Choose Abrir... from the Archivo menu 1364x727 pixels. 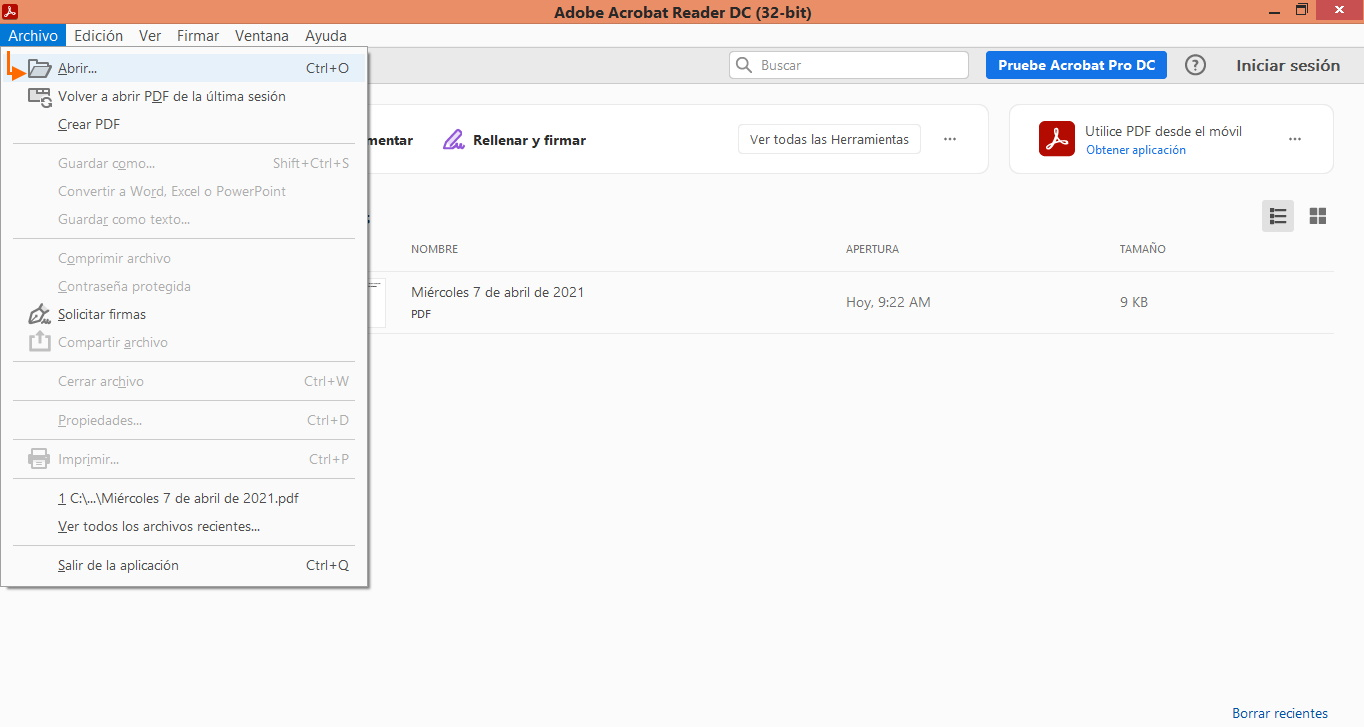tap(185, 68)
